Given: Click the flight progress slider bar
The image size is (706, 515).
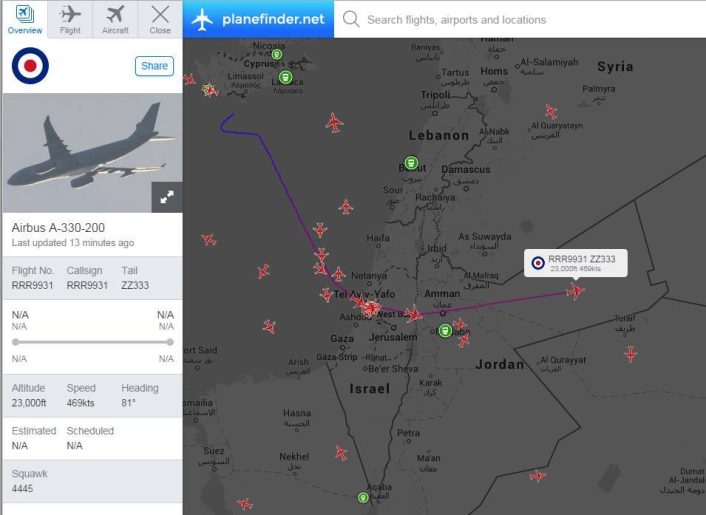Looking at the screenshot, I should 93,342.
